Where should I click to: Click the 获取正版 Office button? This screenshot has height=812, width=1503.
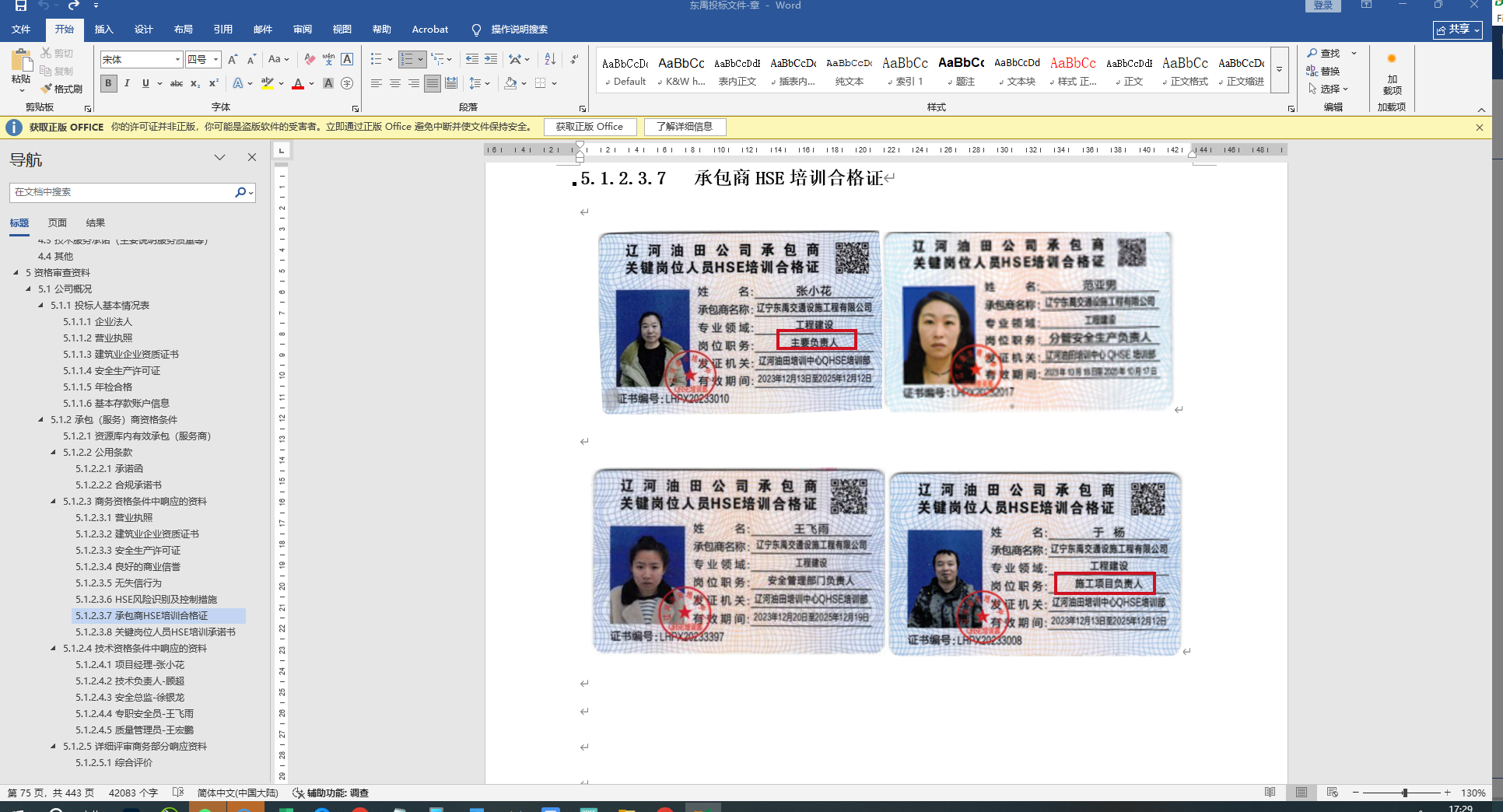[589, 127]
